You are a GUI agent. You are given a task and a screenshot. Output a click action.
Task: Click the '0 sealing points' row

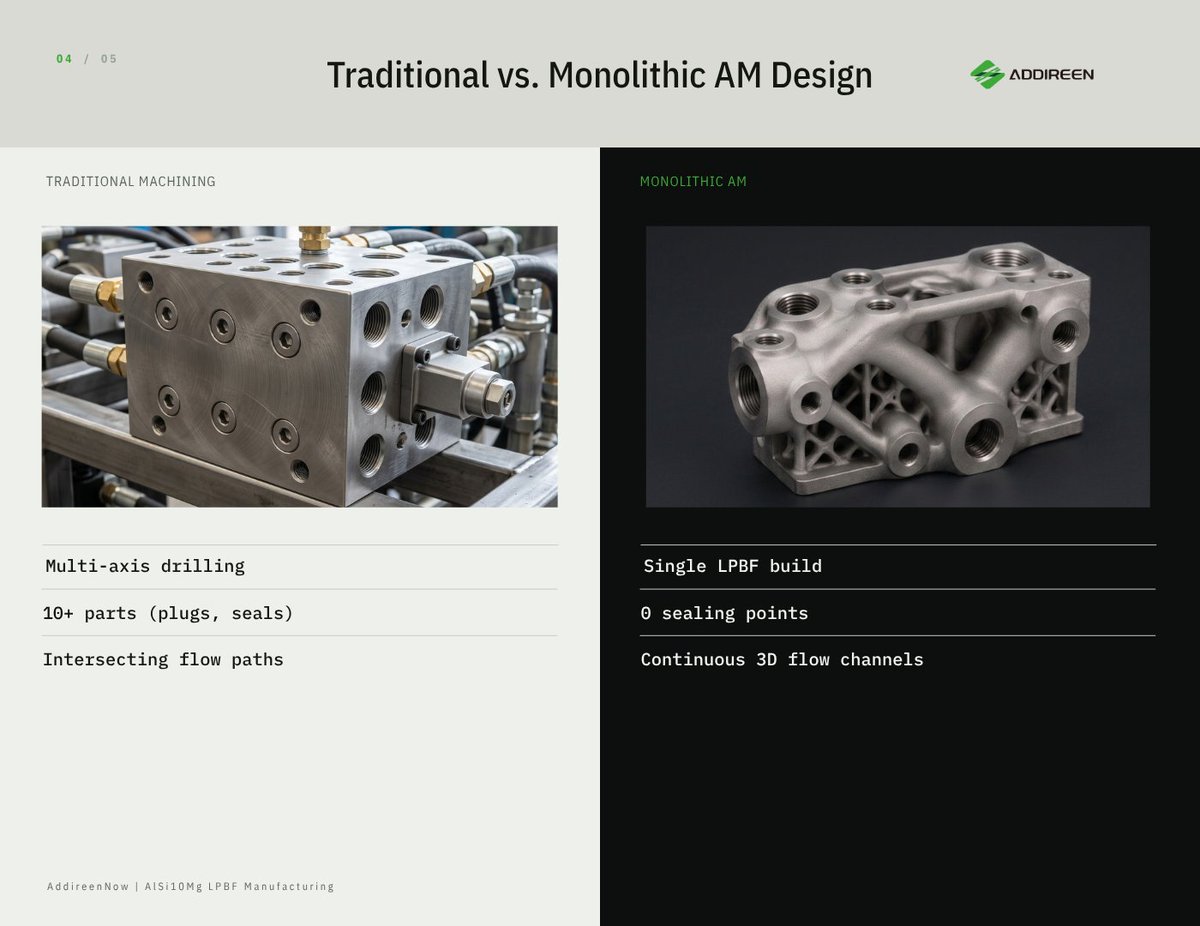click(x=898, y=613)
